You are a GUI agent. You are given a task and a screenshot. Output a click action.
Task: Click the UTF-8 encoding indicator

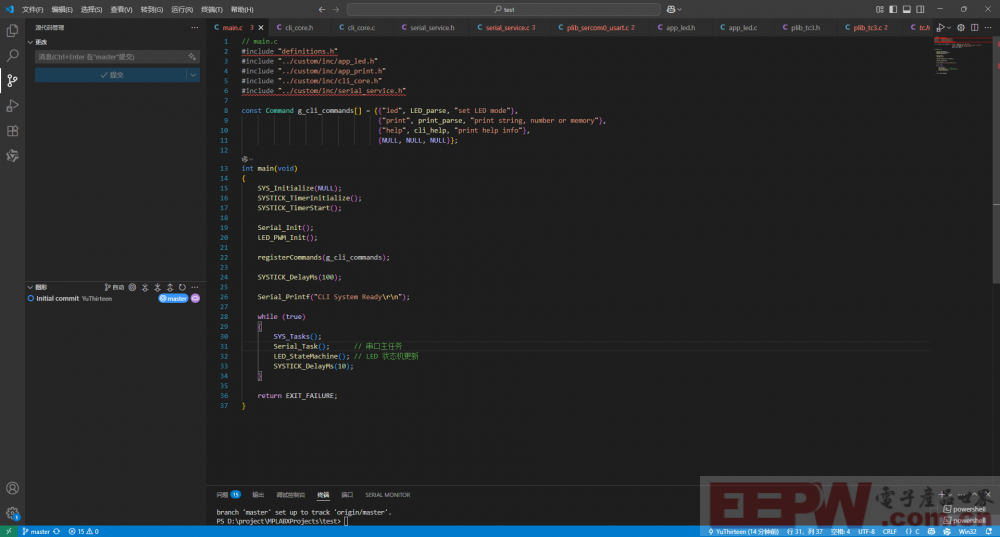click(x=866, y=531)
